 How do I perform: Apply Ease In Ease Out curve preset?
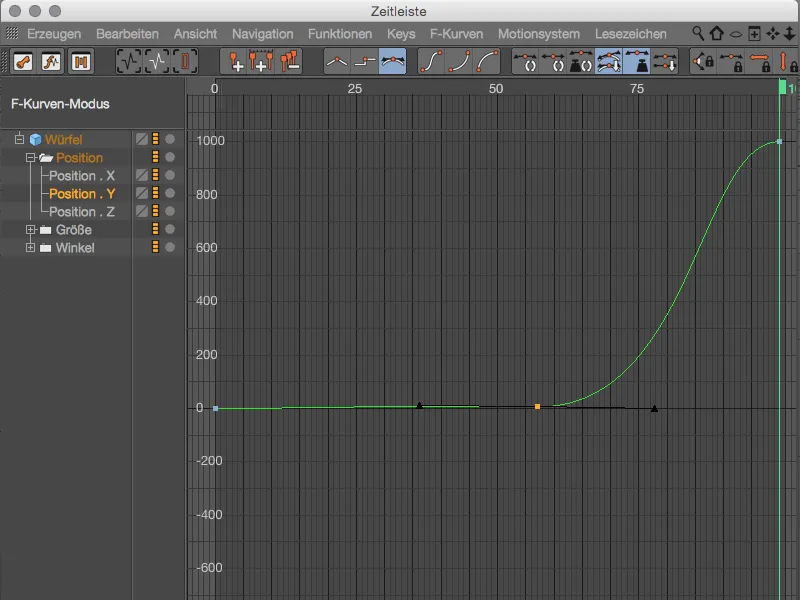pyautogui.click(x=431, y=62)
